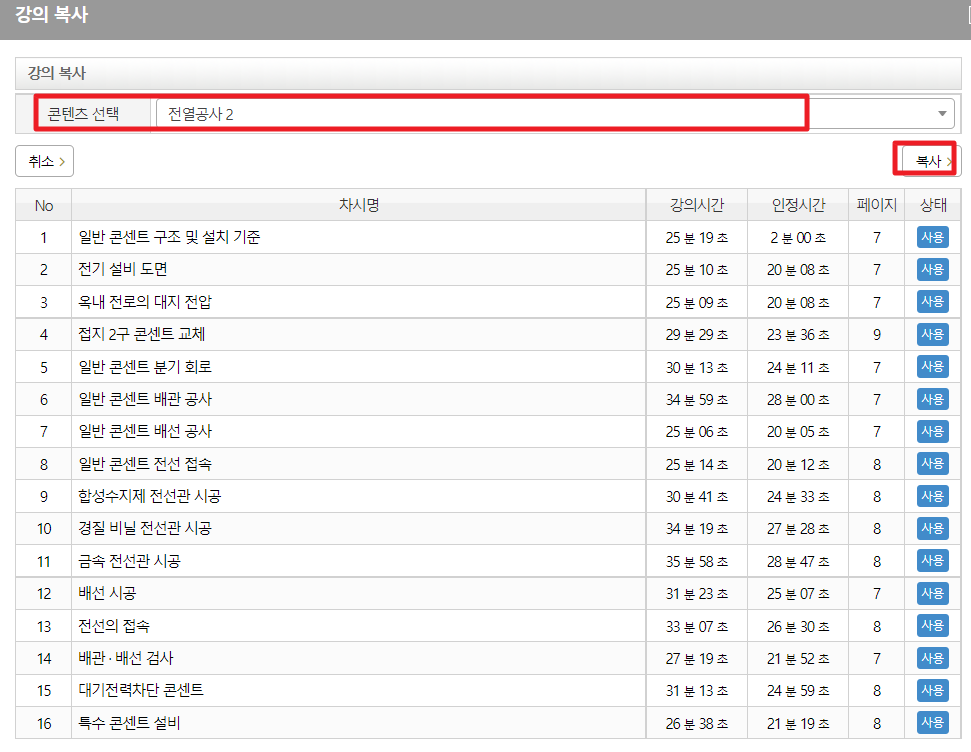971x752 pixels.
Task: Click 사용 badge for 특수 콘센트 설비
Action: (x=932, y=723)
